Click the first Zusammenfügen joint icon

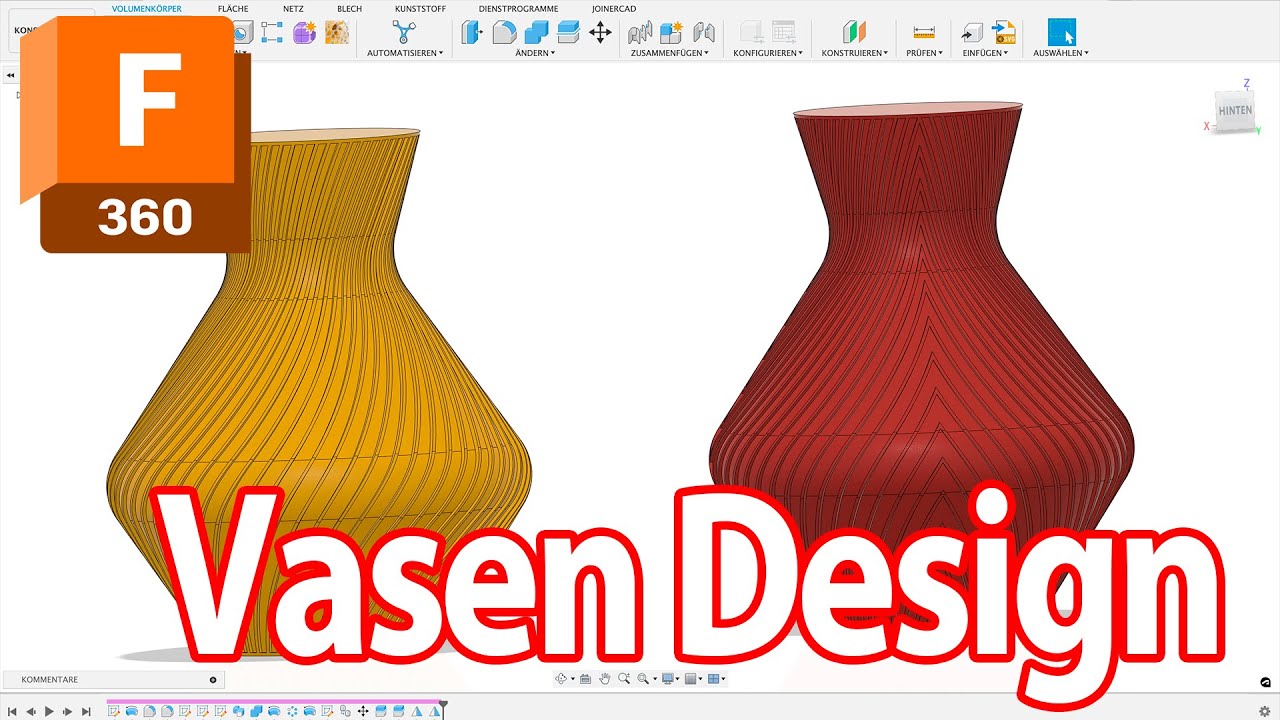[x=640, y=32]
